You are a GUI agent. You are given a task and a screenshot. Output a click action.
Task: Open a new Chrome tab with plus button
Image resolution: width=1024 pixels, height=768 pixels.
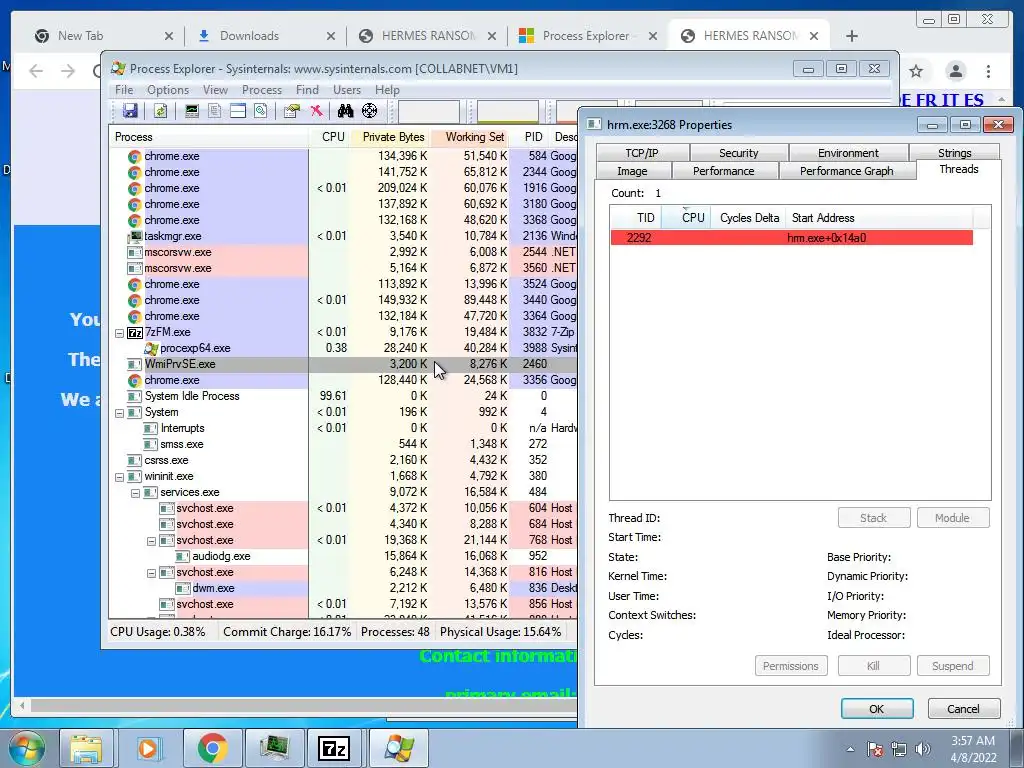[x=852, y=36]
